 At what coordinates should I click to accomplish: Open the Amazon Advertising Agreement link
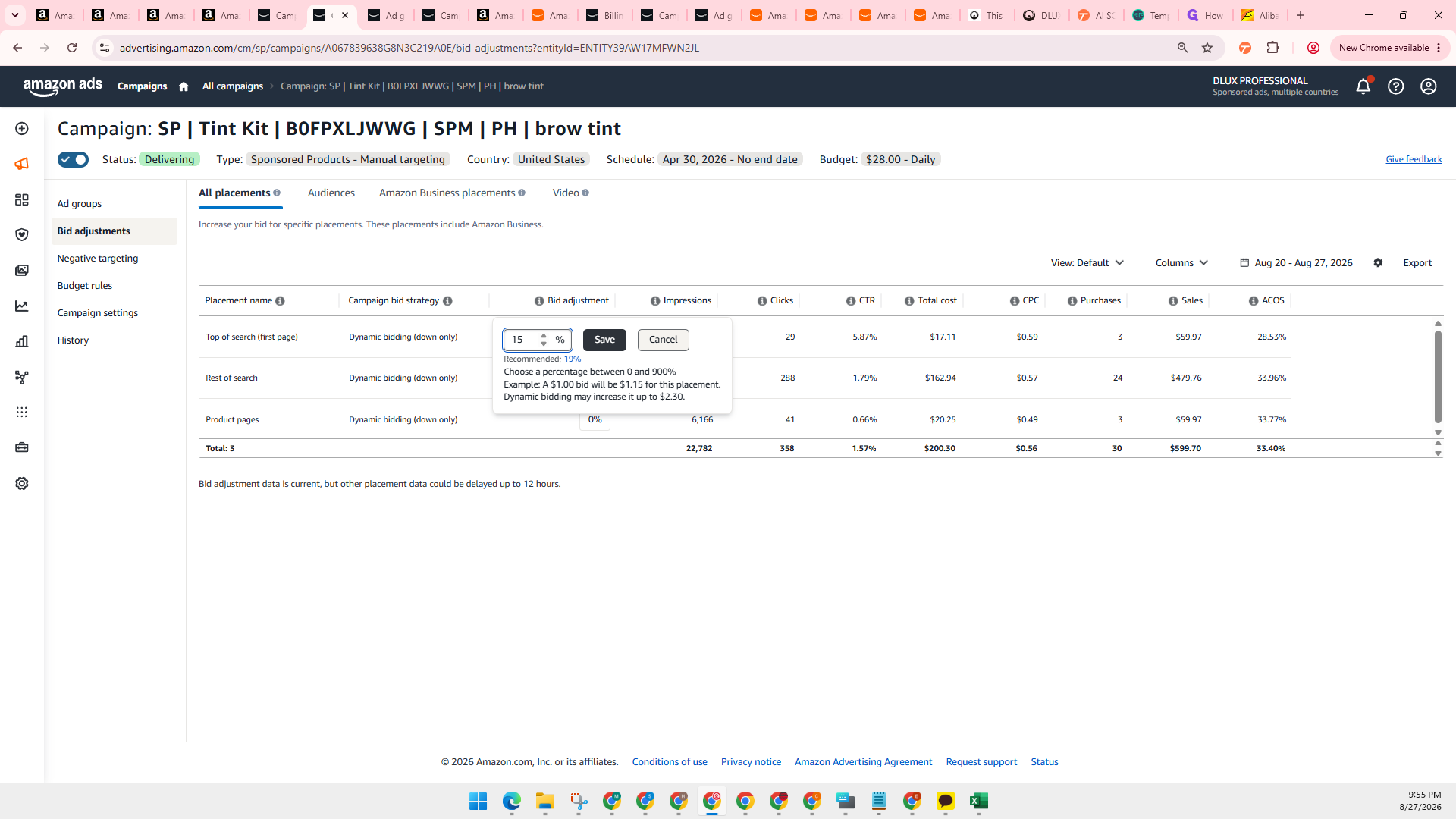[x=863, y=762]
